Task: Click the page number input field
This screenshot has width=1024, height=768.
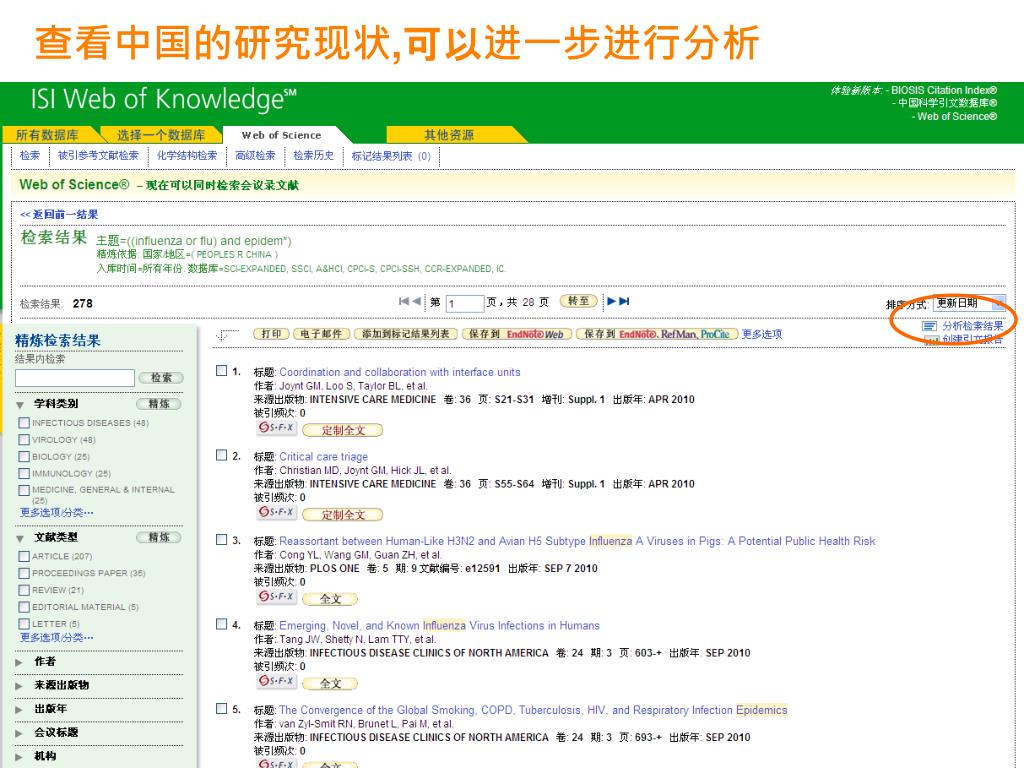Action: pos(465,303)
